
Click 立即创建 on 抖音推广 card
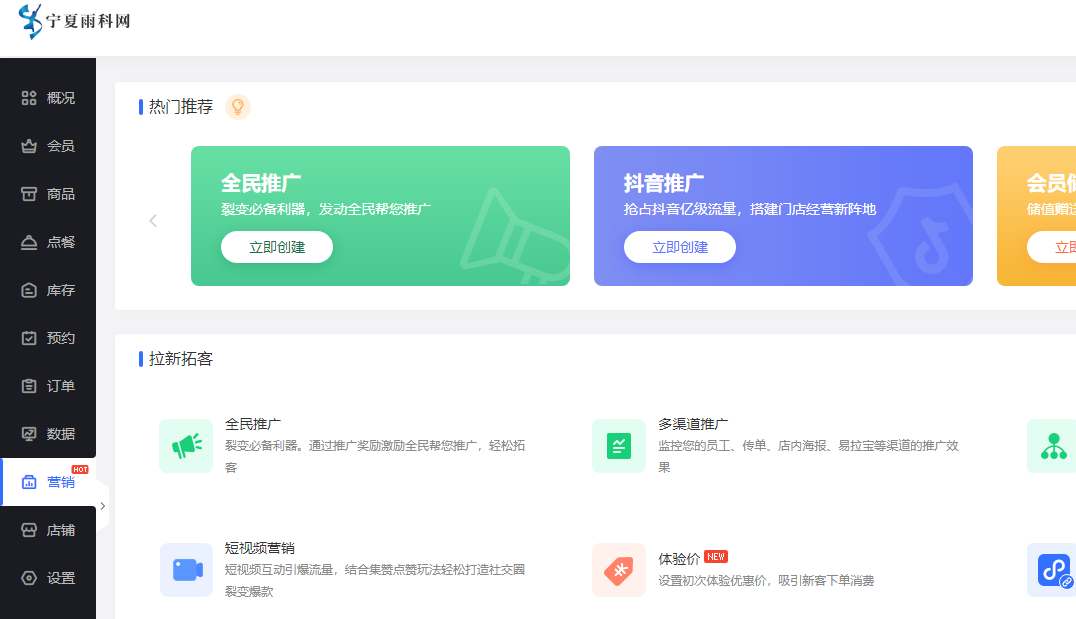[x=680, y=247]
